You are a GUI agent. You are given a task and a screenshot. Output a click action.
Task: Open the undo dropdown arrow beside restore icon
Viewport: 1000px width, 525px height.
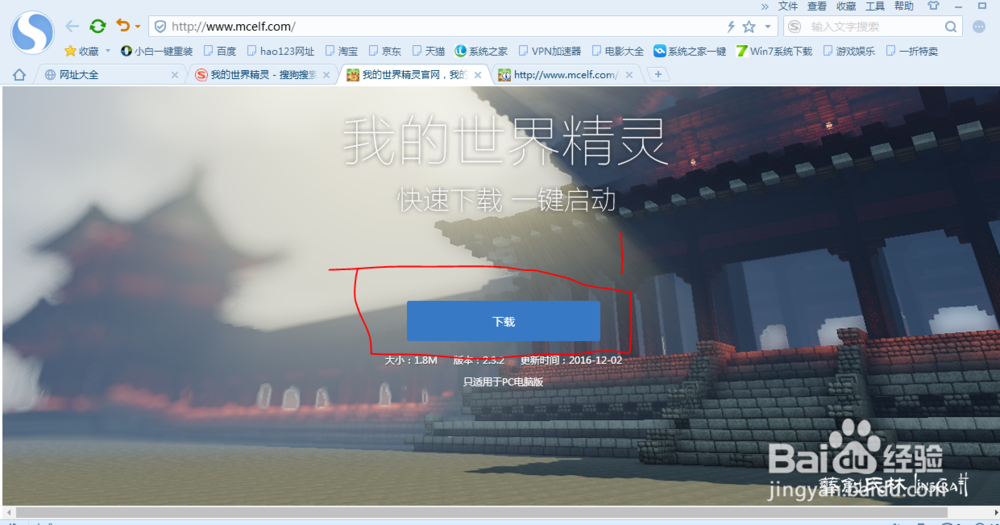click(137, 27)
